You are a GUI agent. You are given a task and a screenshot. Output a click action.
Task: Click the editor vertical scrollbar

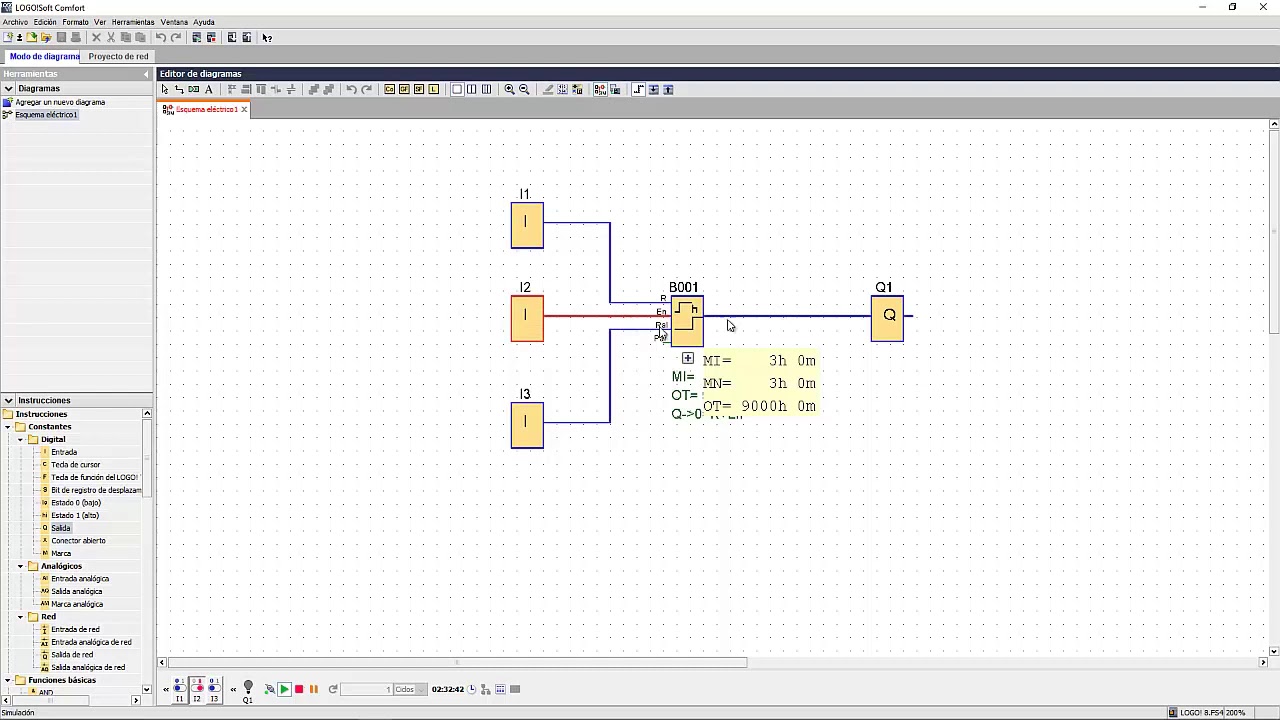click(x=1274, y=232)
